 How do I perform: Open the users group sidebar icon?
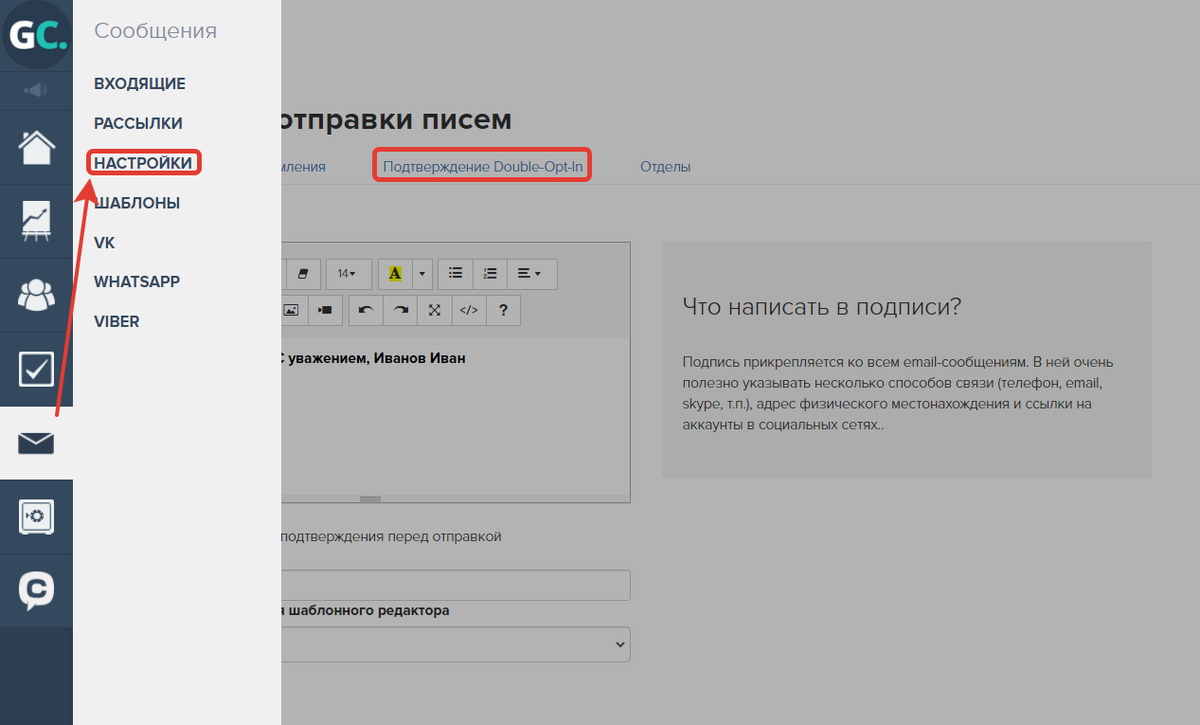coord(36,295)
